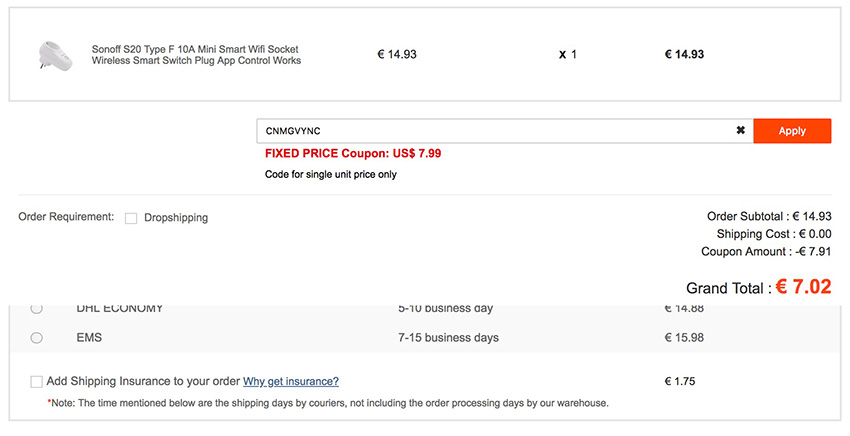Clear the coupon code with the X icon
The height and width of the screenshot is (436, 850).
click(x=740, y=131)
